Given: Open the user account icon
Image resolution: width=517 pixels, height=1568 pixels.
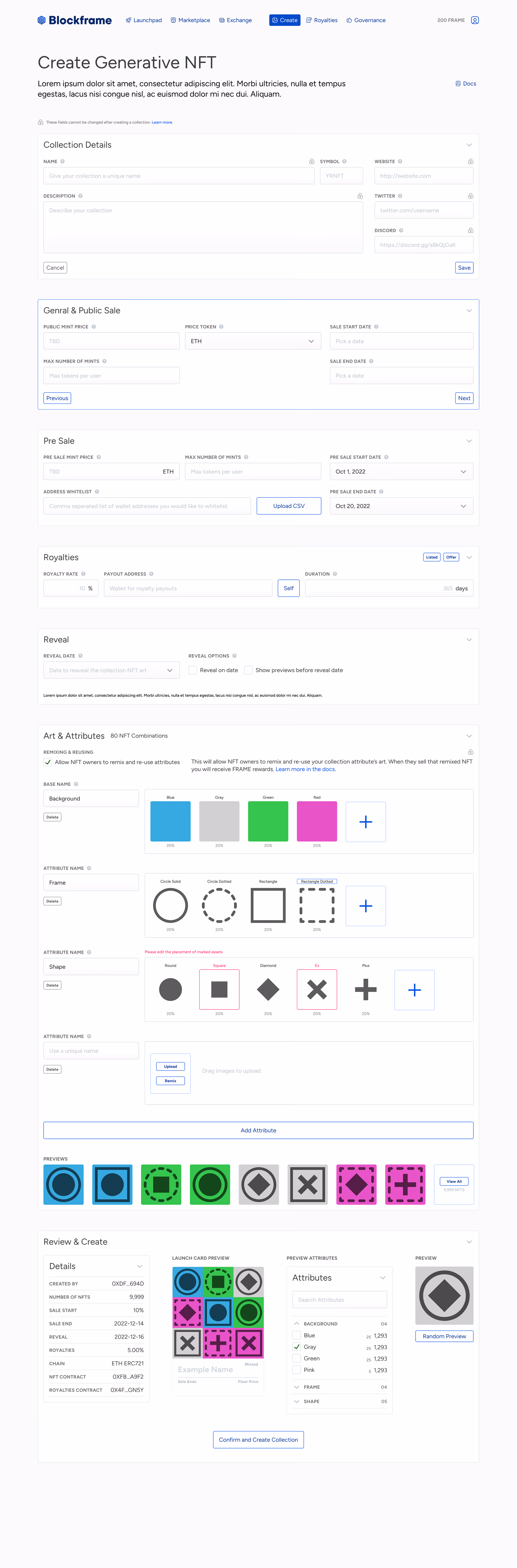Looking at the screenshot, I should tap(475, 20).
